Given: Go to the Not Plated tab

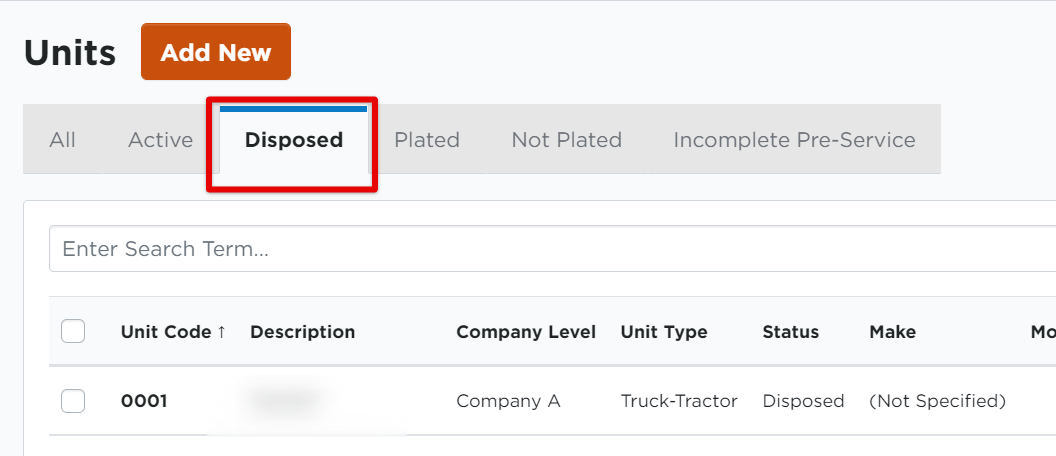Looking at the screenshot, I should 566,140.
